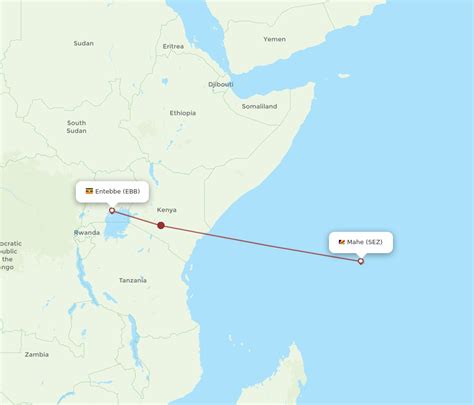Select the Djibouti map label

tap(221, 84)
